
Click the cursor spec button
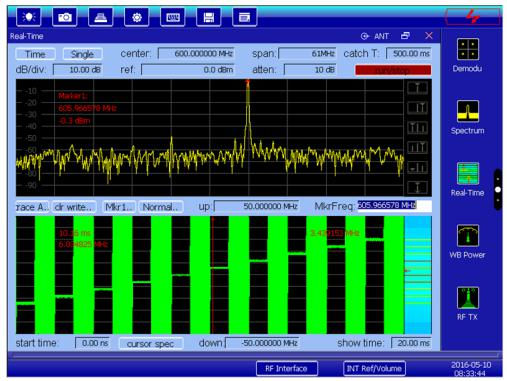[x=151, y=344]
